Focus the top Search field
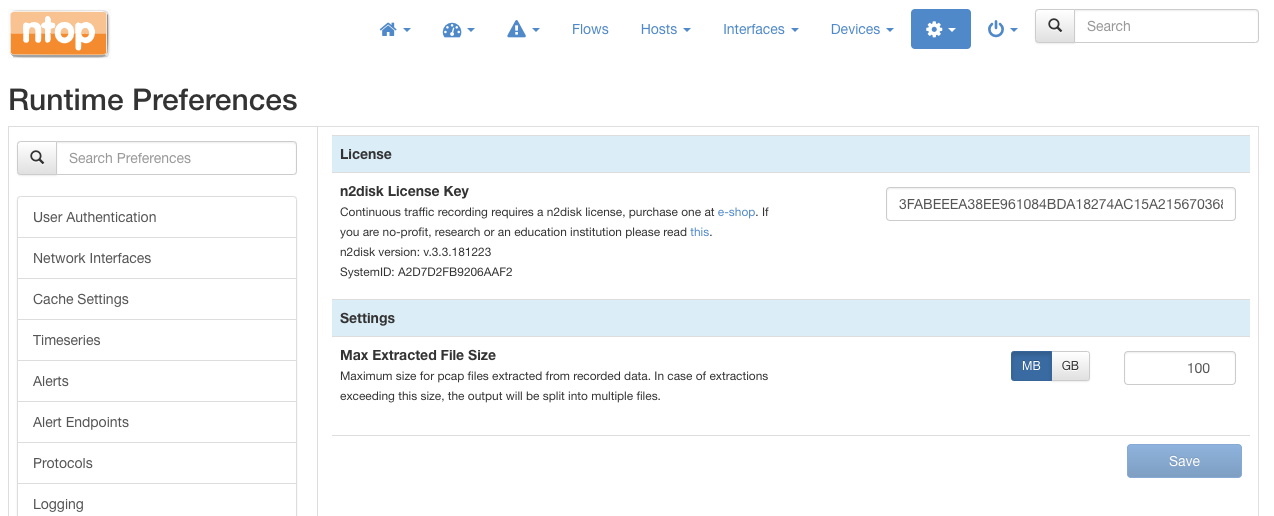This screenshot has height=516, width=1274. point(1166,26)
